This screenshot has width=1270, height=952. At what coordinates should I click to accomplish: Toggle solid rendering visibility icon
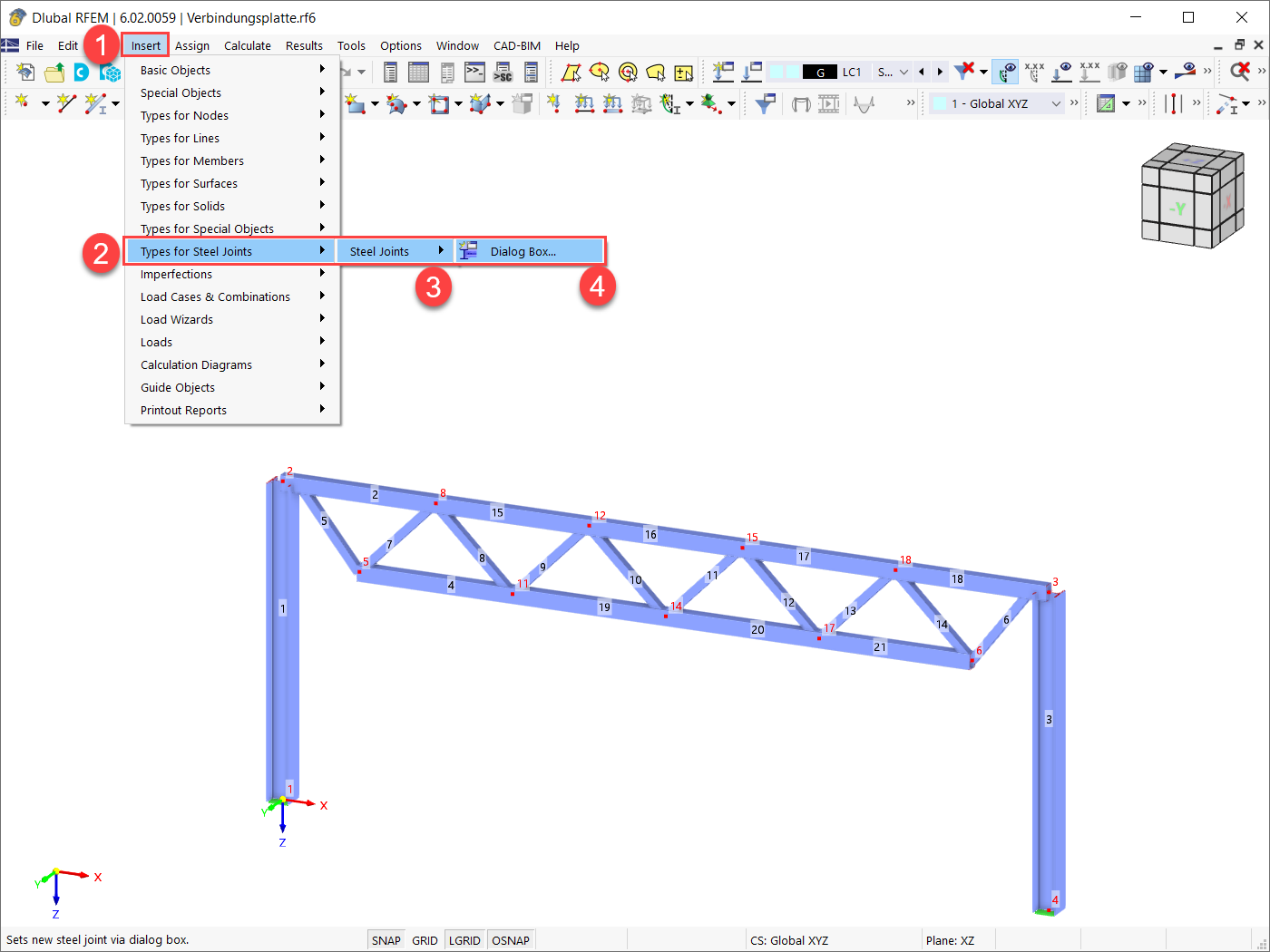pyautogui.click(x=1118, y=72)
